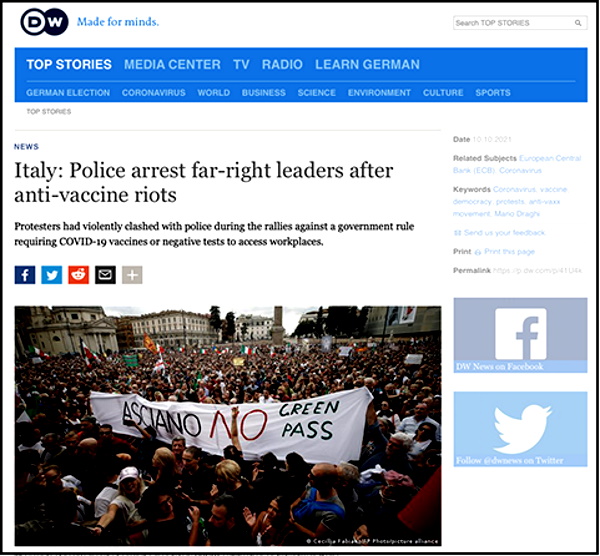
Task: Open Send us your feedback link
Action: point(504,233)
